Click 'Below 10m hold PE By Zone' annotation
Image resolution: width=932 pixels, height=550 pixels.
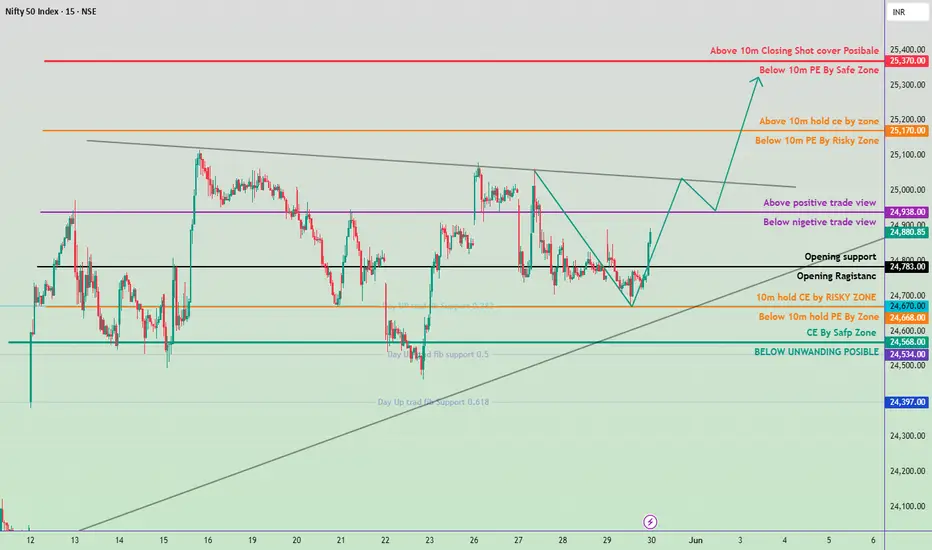818,317
